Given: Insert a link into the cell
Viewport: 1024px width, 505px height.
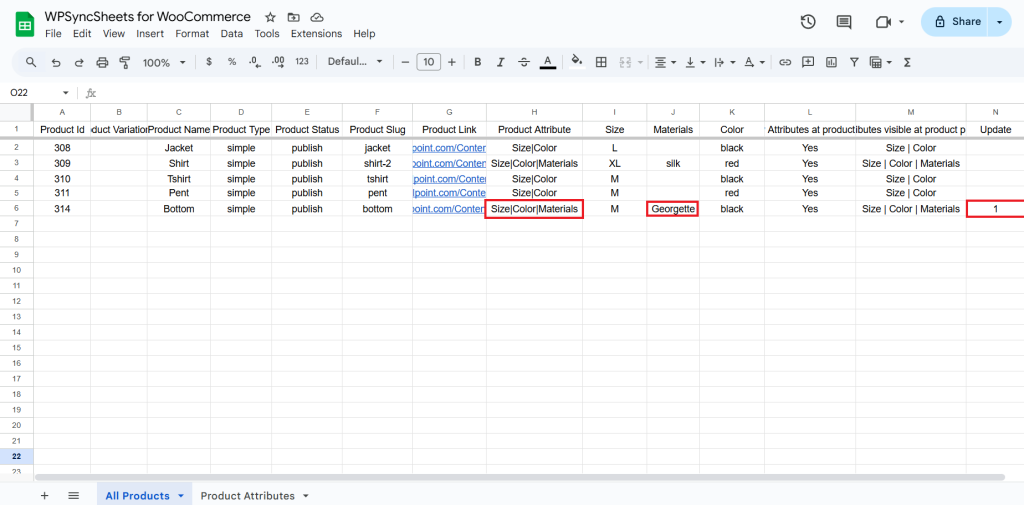Looking at the screenshot, I should (785, 62).
